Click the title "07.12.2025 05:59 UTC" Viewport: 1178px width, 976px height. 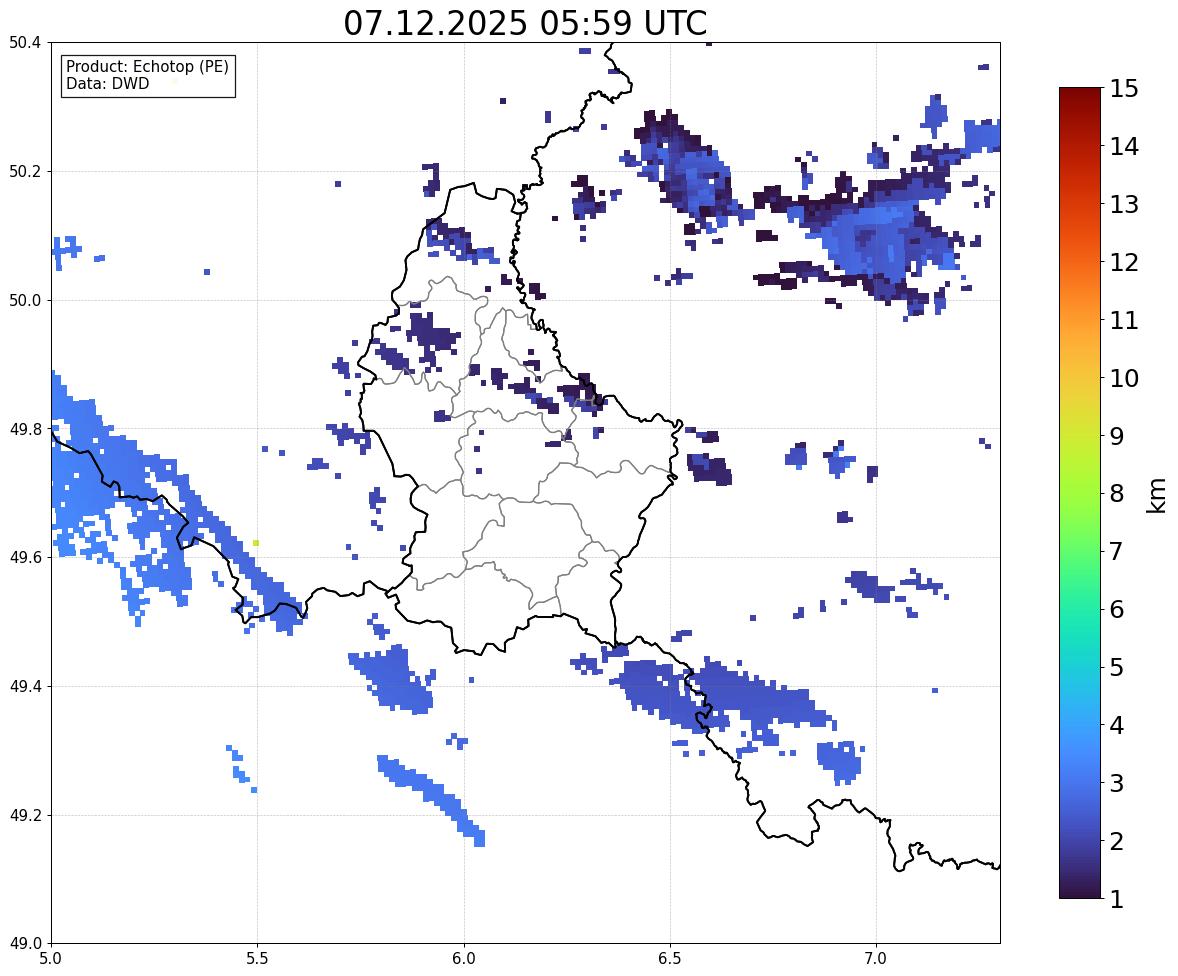coord(525,23)
